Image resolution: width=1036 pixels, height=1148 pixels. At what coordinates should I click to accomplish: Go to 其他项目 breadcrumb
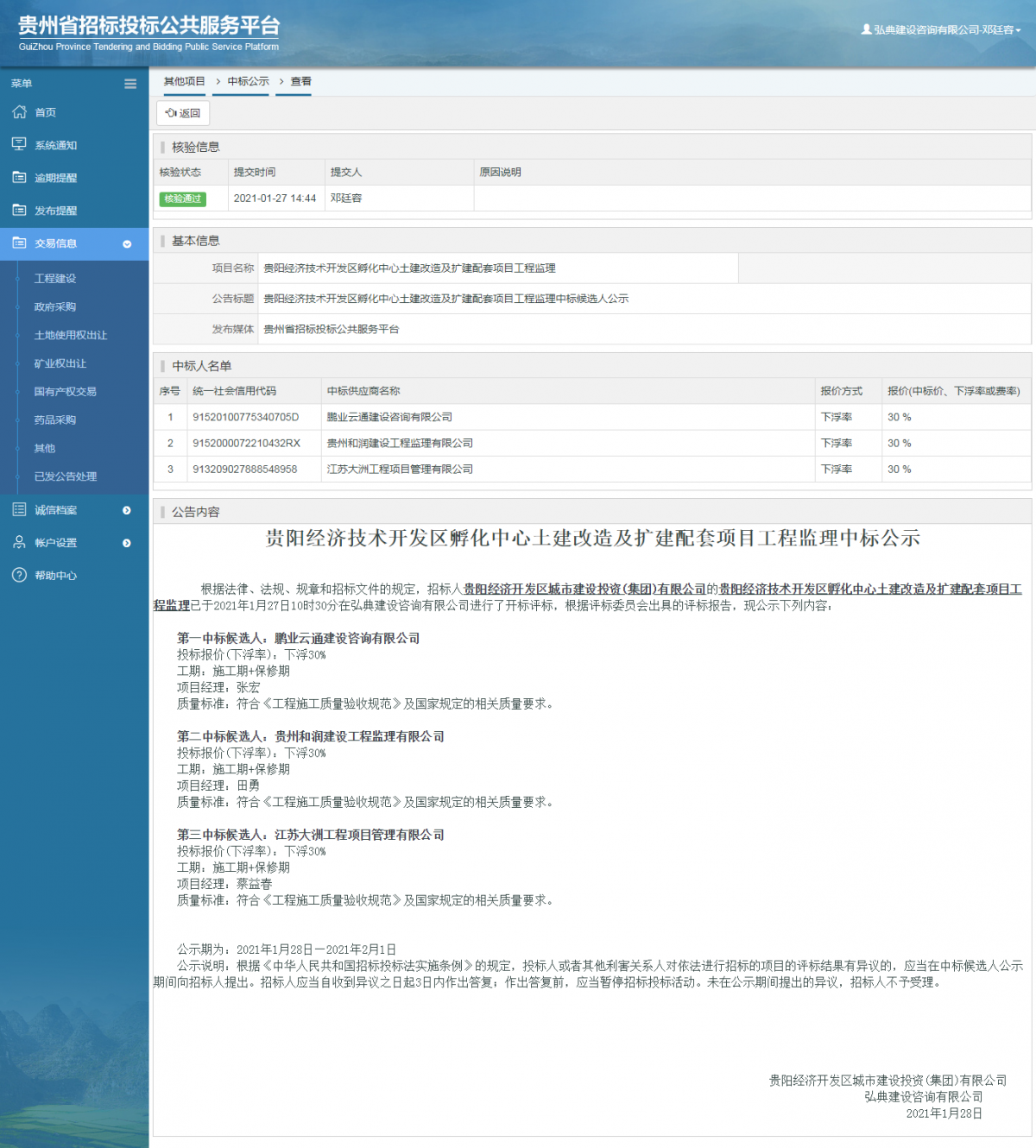pyautogui.click(x=185, y=82)
